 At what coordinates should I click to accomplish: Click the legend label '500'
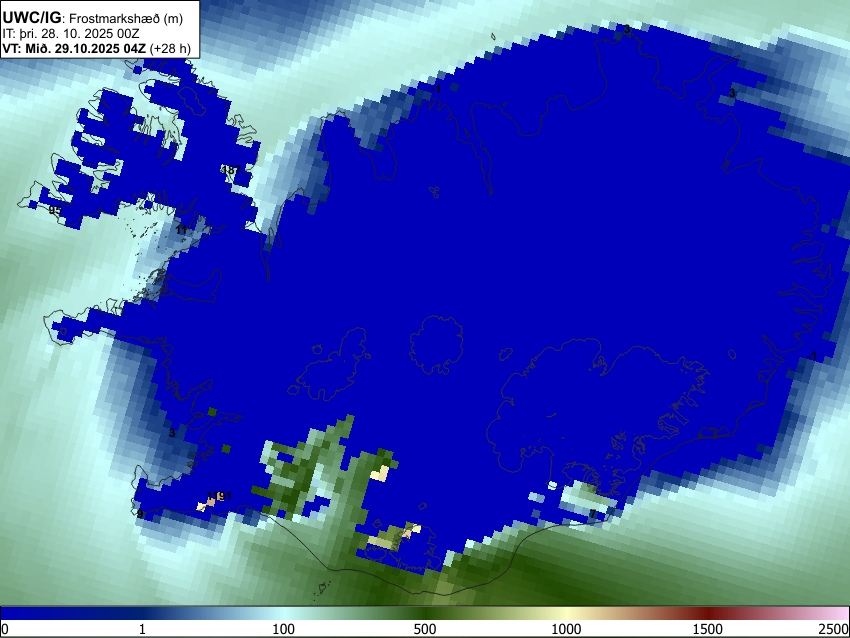click(x=425, y=629)
